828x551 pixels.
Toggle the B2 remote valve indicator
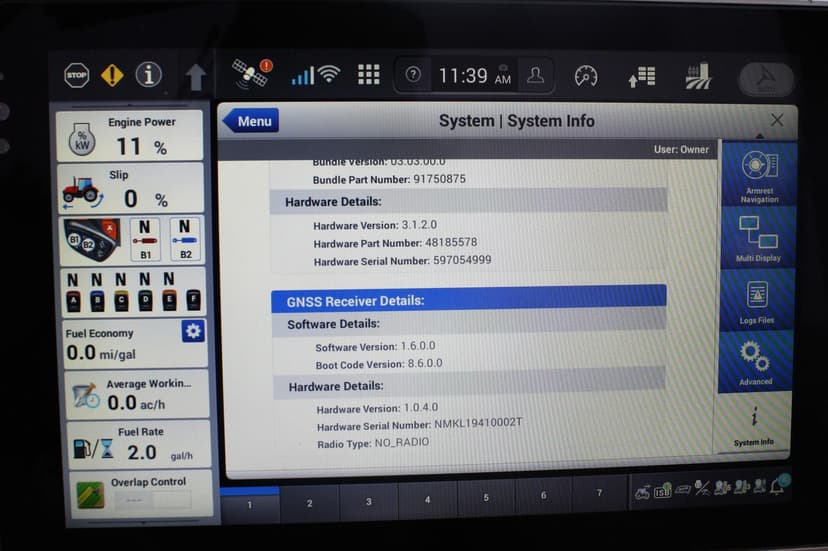pyautogui.click(x=185, y=240)
